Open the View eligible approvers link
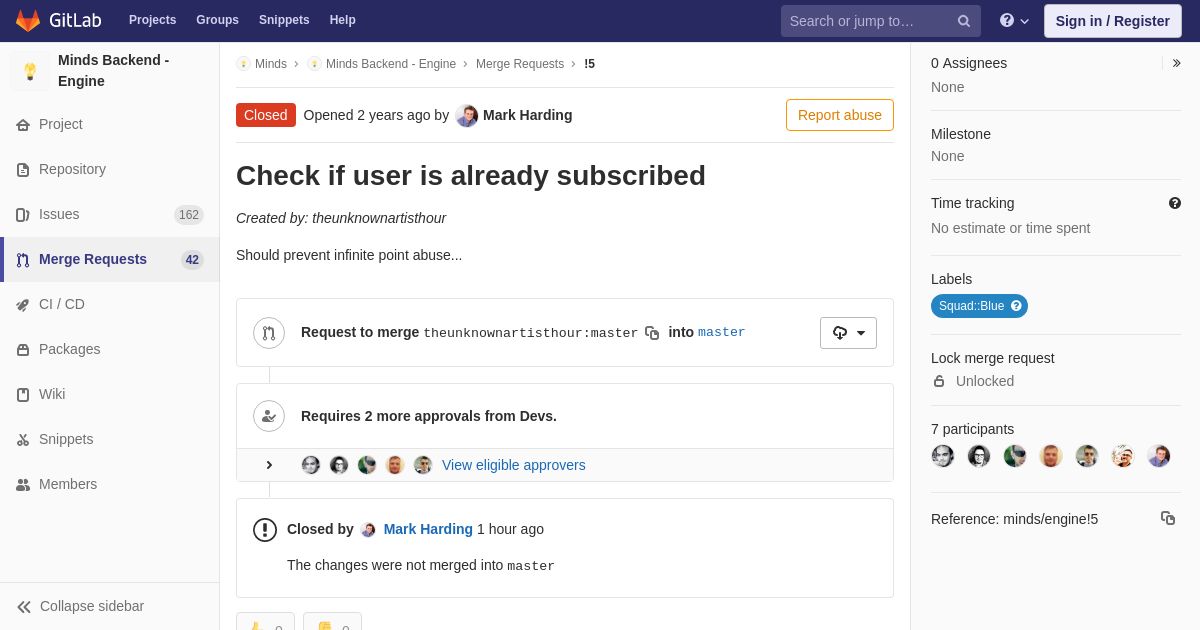This screenshot has width=1200, height=630. click(514, 465)
